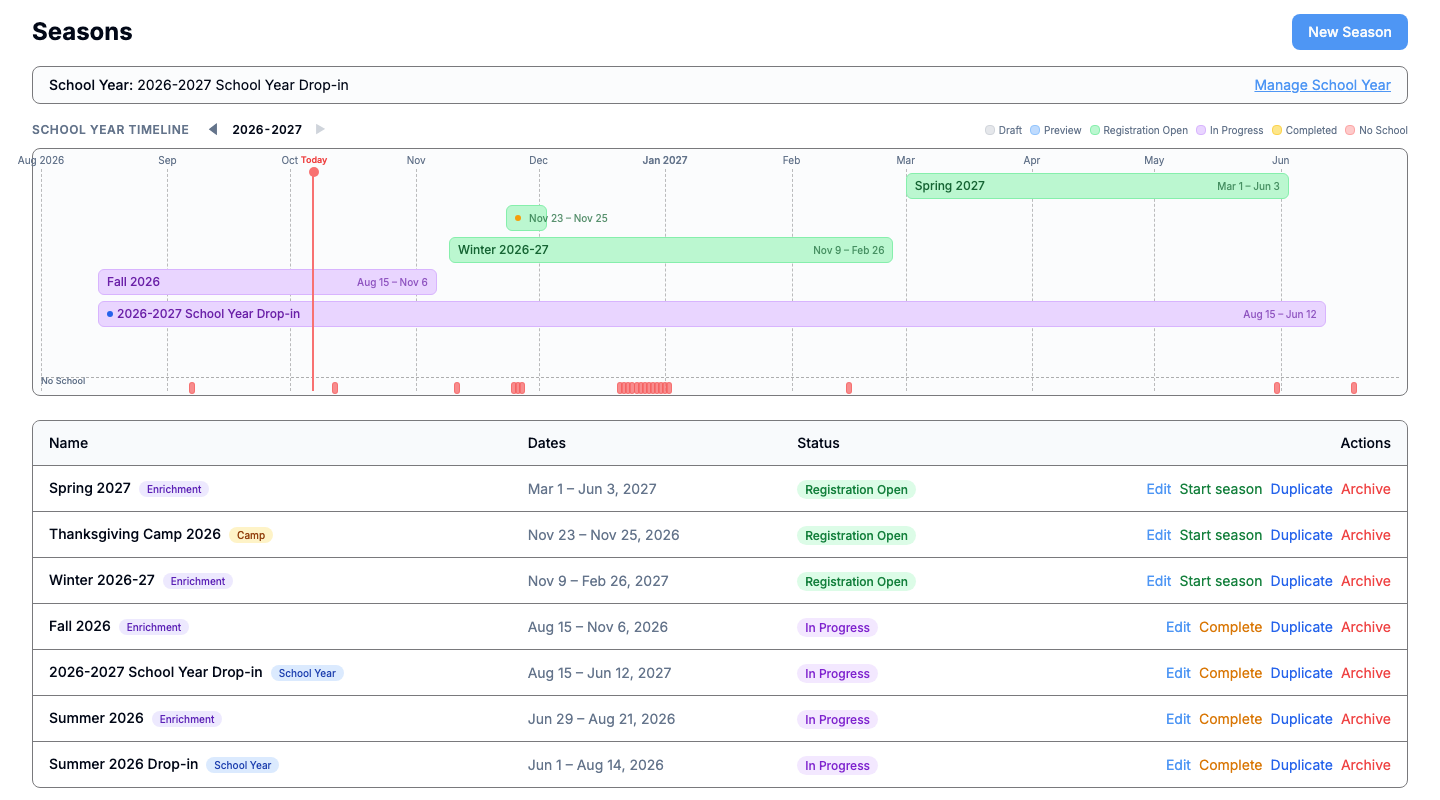Archive 2026-2027 School Year Drop-in row
Screen dimensions: 1440x800
pos(1366,673)
